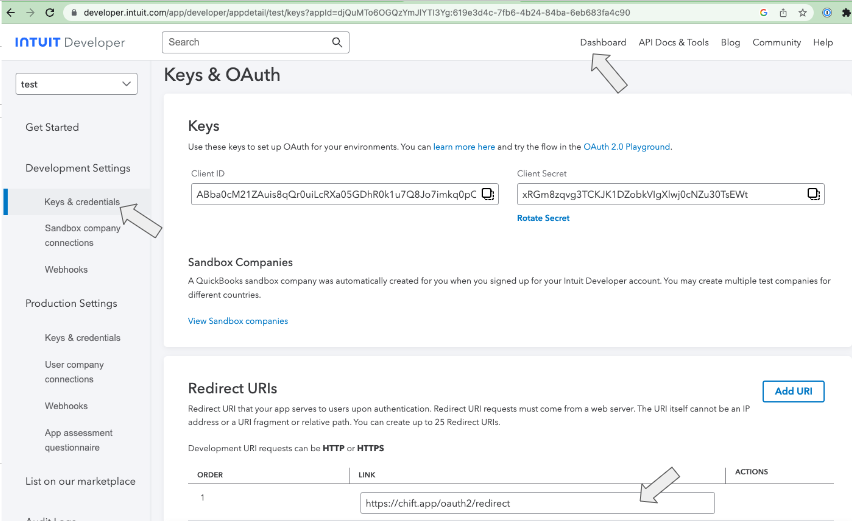Bookmark this page with the star icon

[x=803, y=12]
